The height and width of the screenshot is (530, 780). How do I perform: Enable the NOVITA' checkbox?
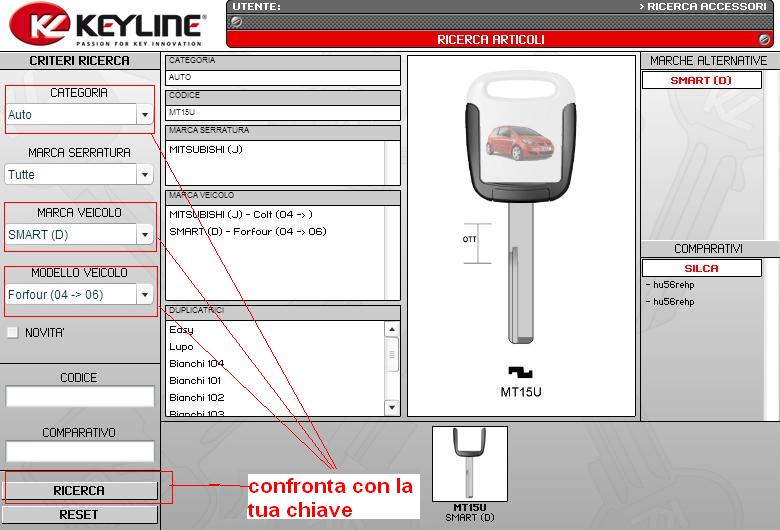(12, 332)
